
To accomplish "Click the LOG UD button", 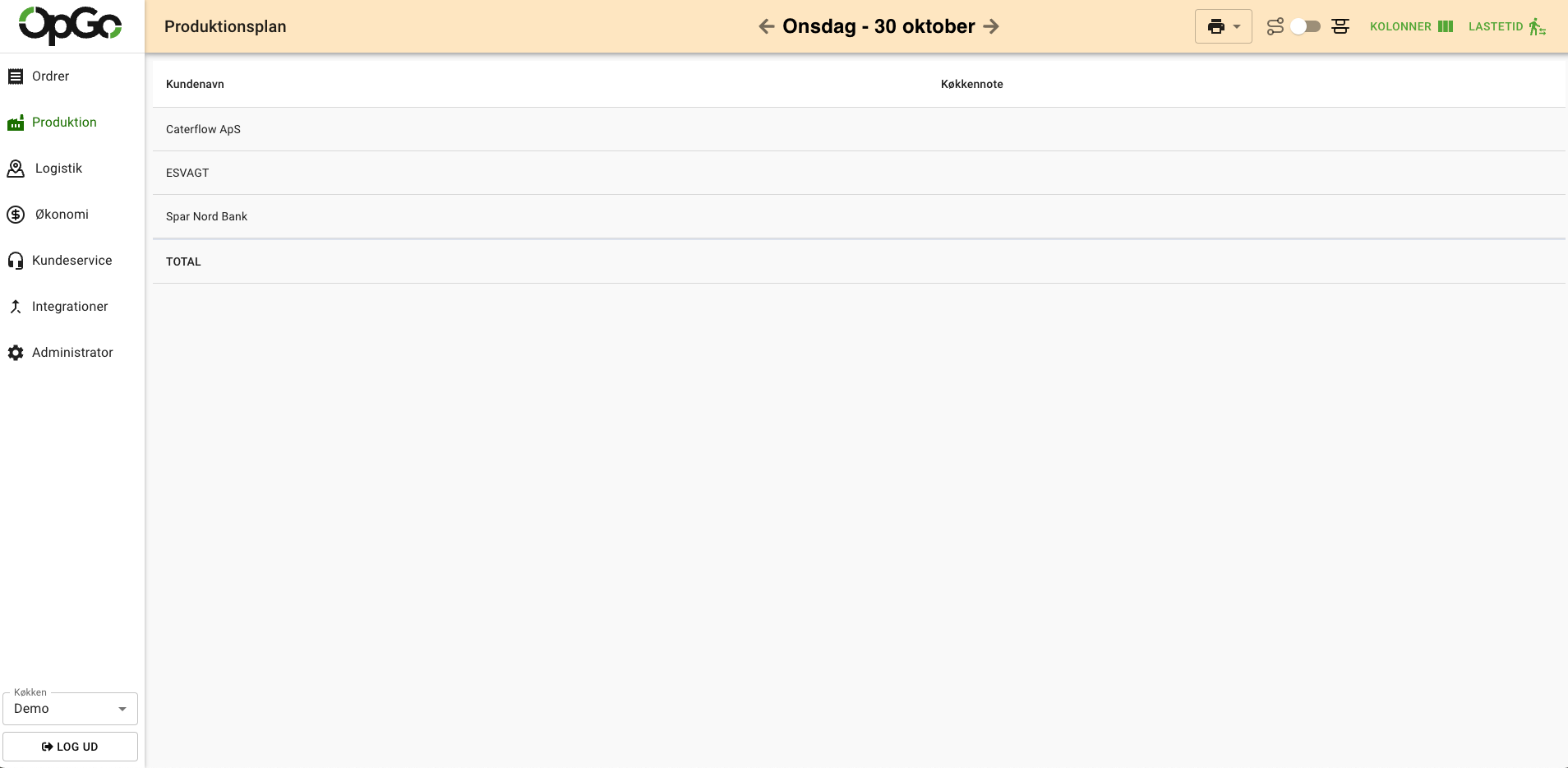I will (x=70, y=747).
